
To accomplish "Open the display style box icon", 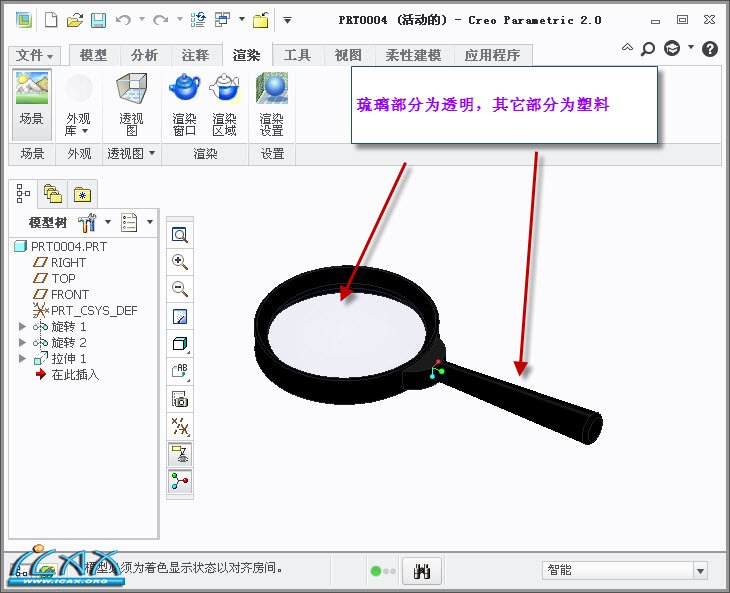I will [180, 344].
